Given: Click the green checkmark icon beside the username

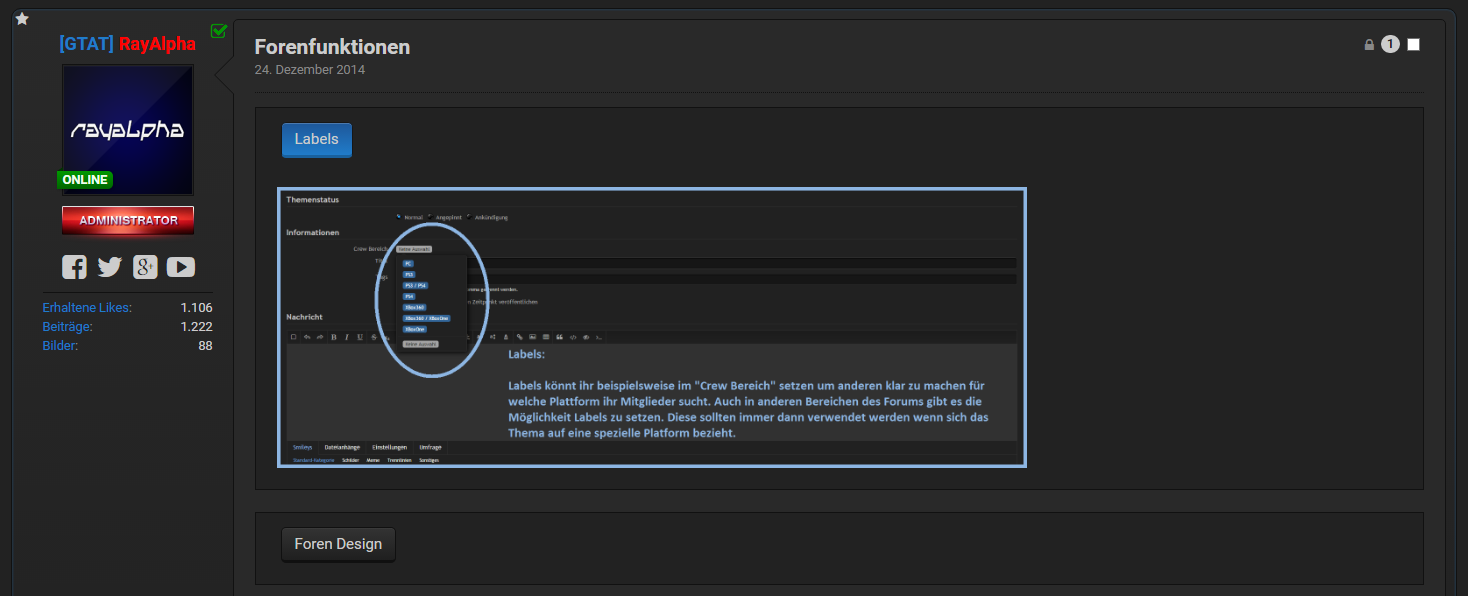Looking at the screenshot, I should [x=219, y=31].
